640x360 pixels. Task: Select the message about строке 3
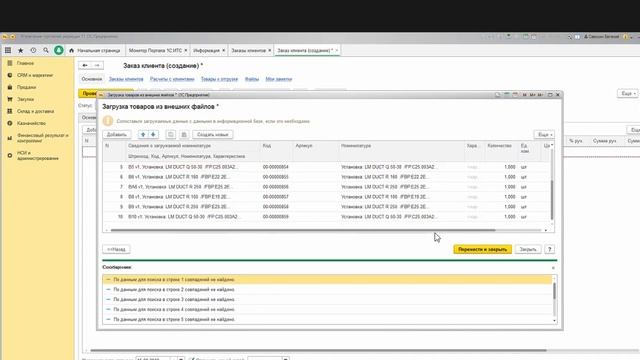click(x=327, y=299)
